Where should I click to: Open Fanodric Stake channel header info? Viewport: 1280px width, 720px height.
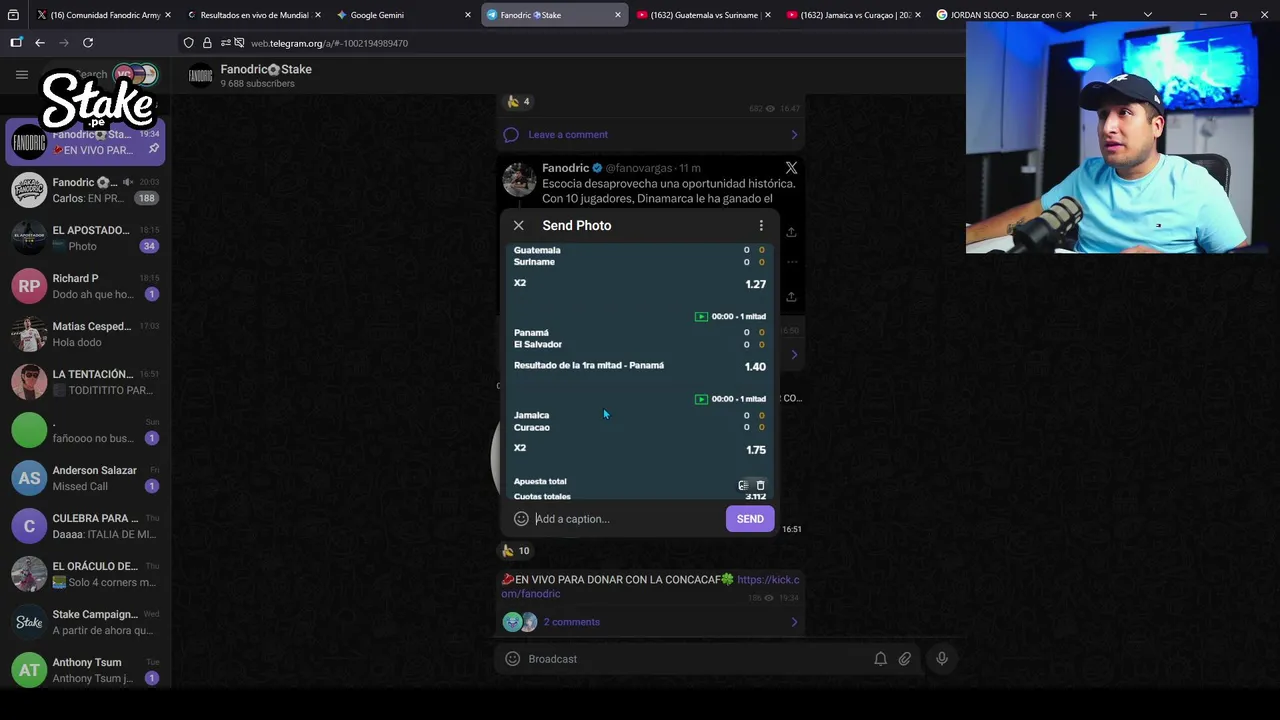point(266,76)
